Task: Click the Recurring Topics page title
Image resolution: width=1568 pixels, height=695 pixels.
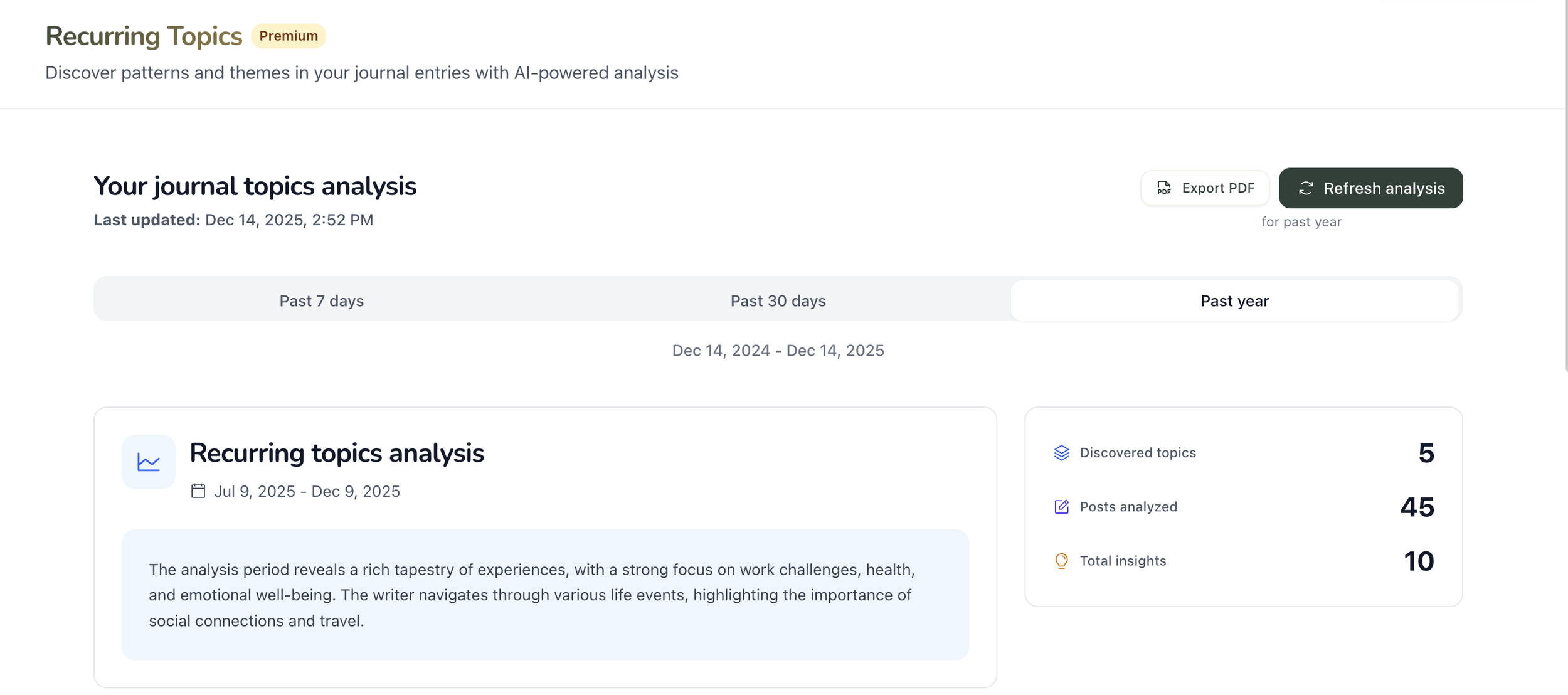Action: 144,36
